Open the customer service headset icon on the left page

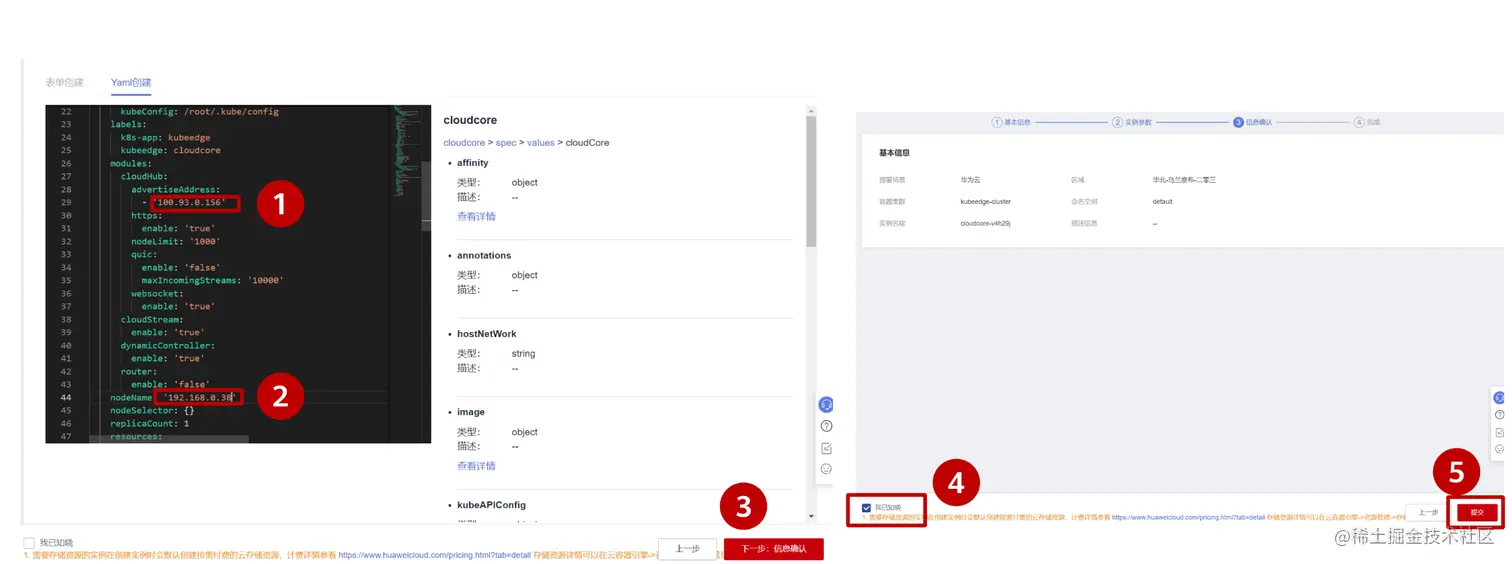point(826,405)
